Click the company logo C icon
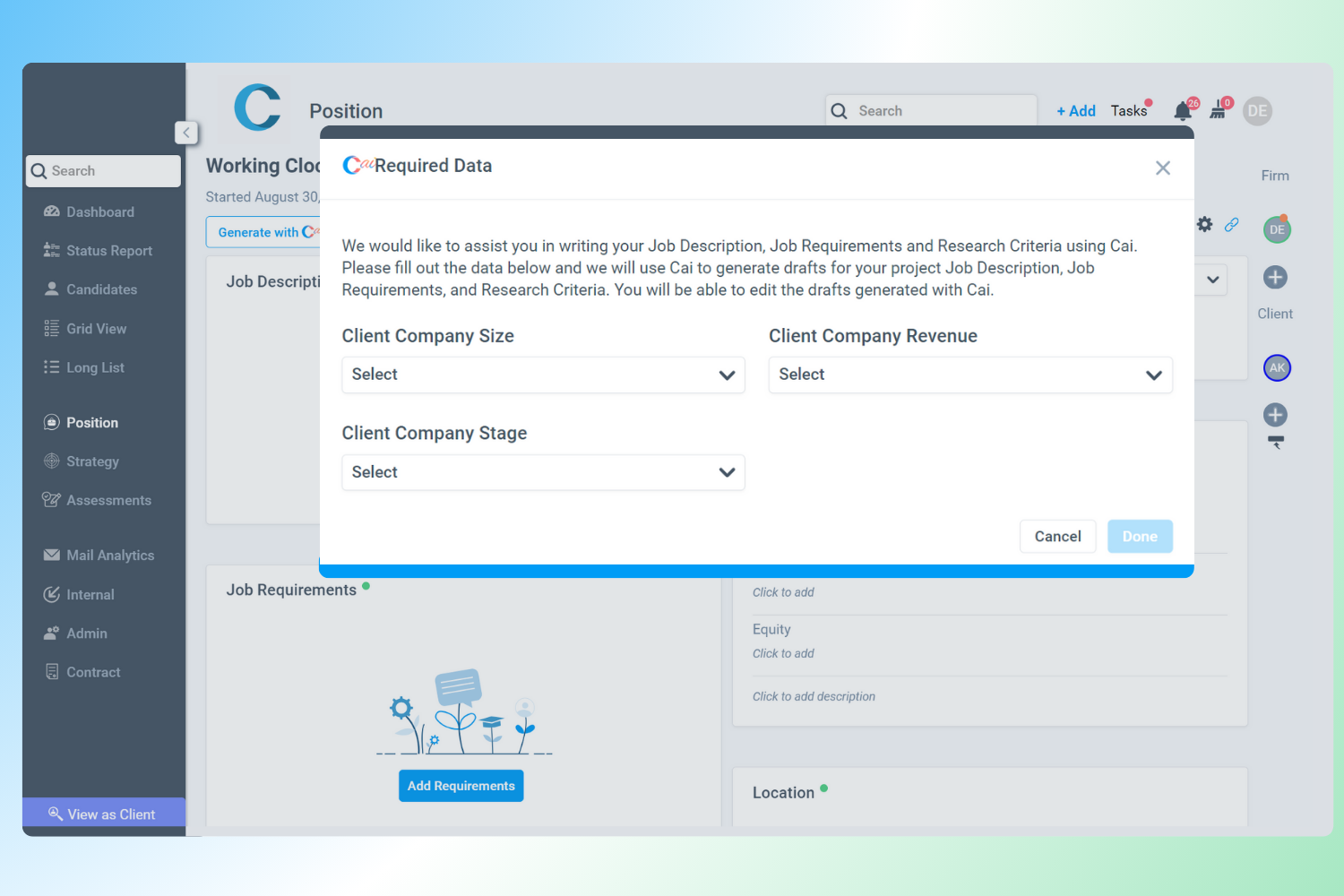 point(257,108)
